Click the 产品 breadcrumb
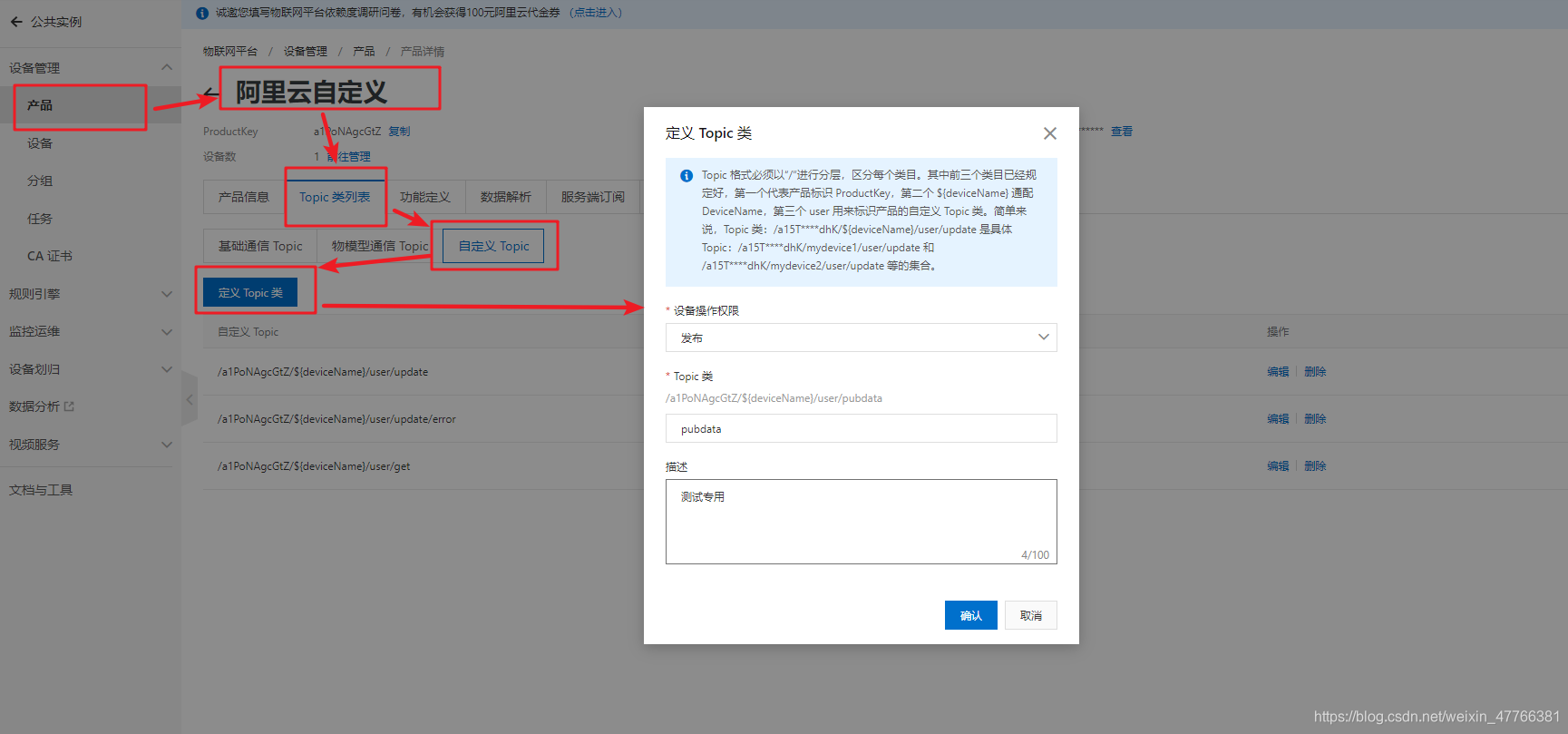The width and height of the screenshot is (1568, 734). tap(364, 52)
